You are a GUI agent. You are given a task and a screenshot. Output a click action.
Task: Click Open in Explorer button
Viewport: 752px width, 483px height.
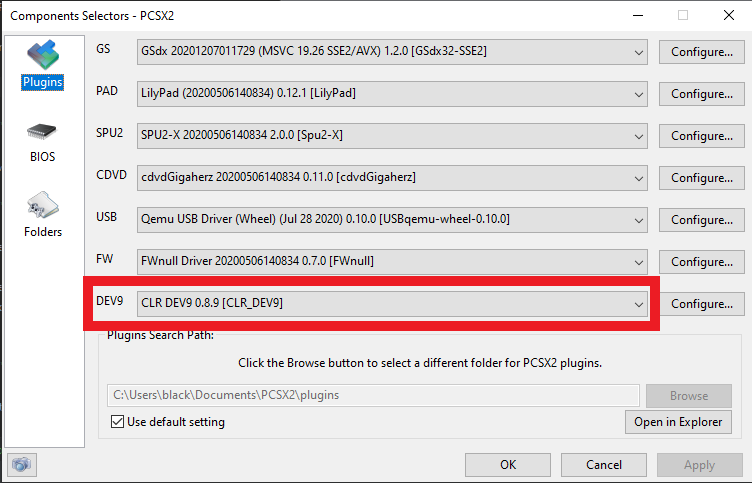(678, 422)
